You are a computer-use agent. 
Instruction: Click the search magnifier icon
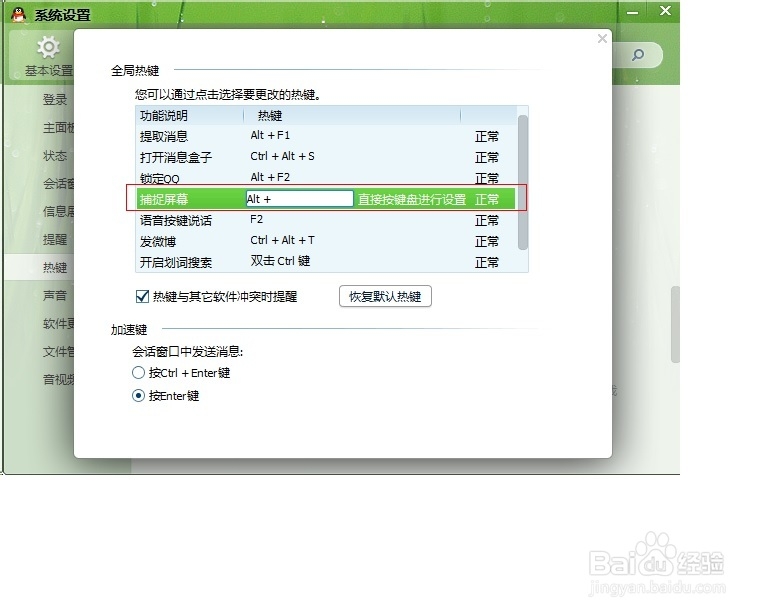coord(638,55)
